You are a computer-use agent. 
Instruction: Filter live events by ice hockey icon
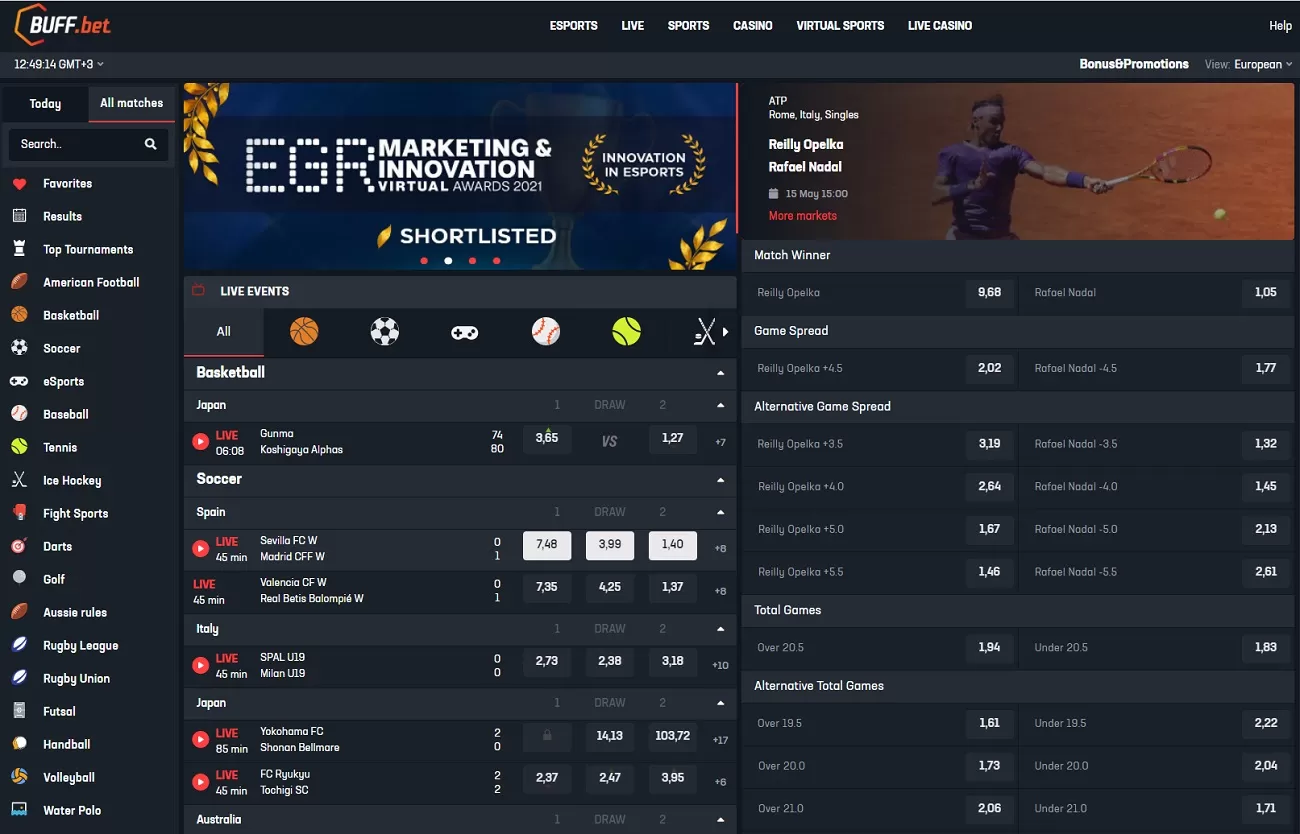click(x=705, y=332)
